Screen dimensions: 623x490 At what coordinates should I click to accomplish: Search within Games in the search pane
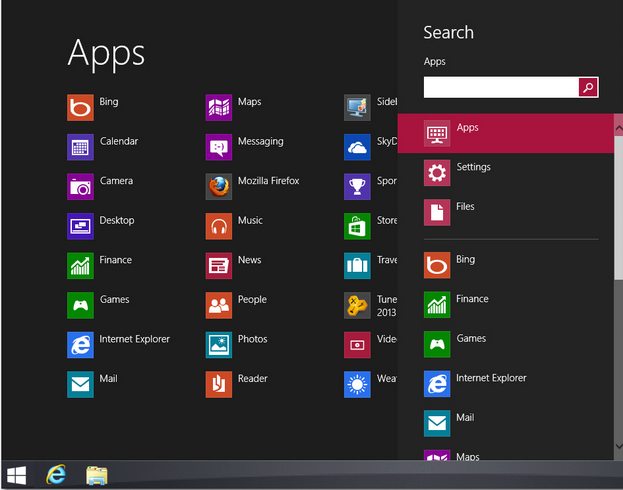point(506,344)
